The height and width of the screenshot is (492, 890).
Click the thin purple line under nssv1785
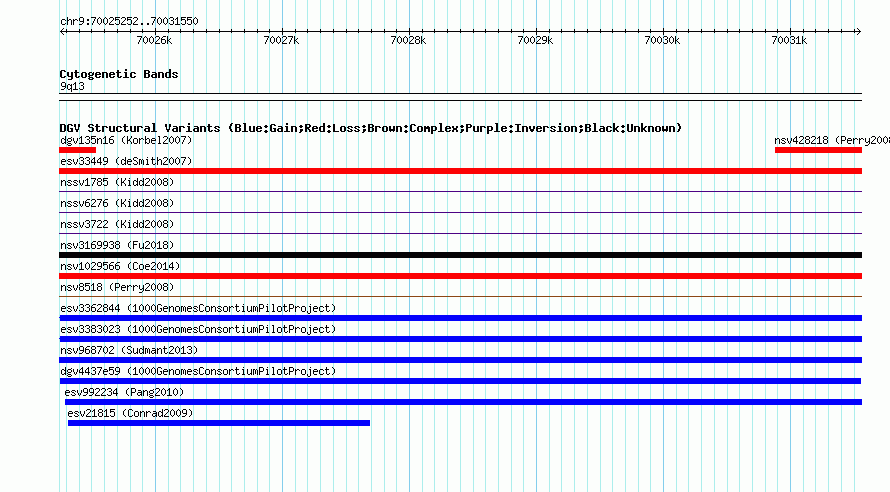pos(460,192)
